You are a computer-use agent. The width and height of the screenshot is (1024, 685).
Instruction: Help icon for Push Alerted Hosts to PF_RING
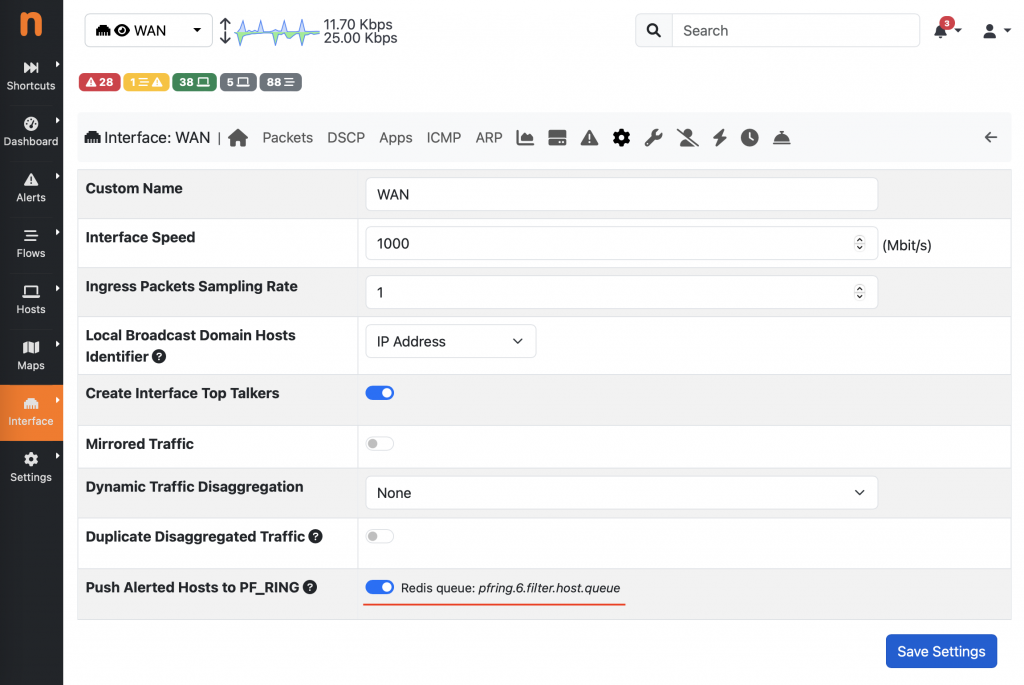[x=310, y=587]
